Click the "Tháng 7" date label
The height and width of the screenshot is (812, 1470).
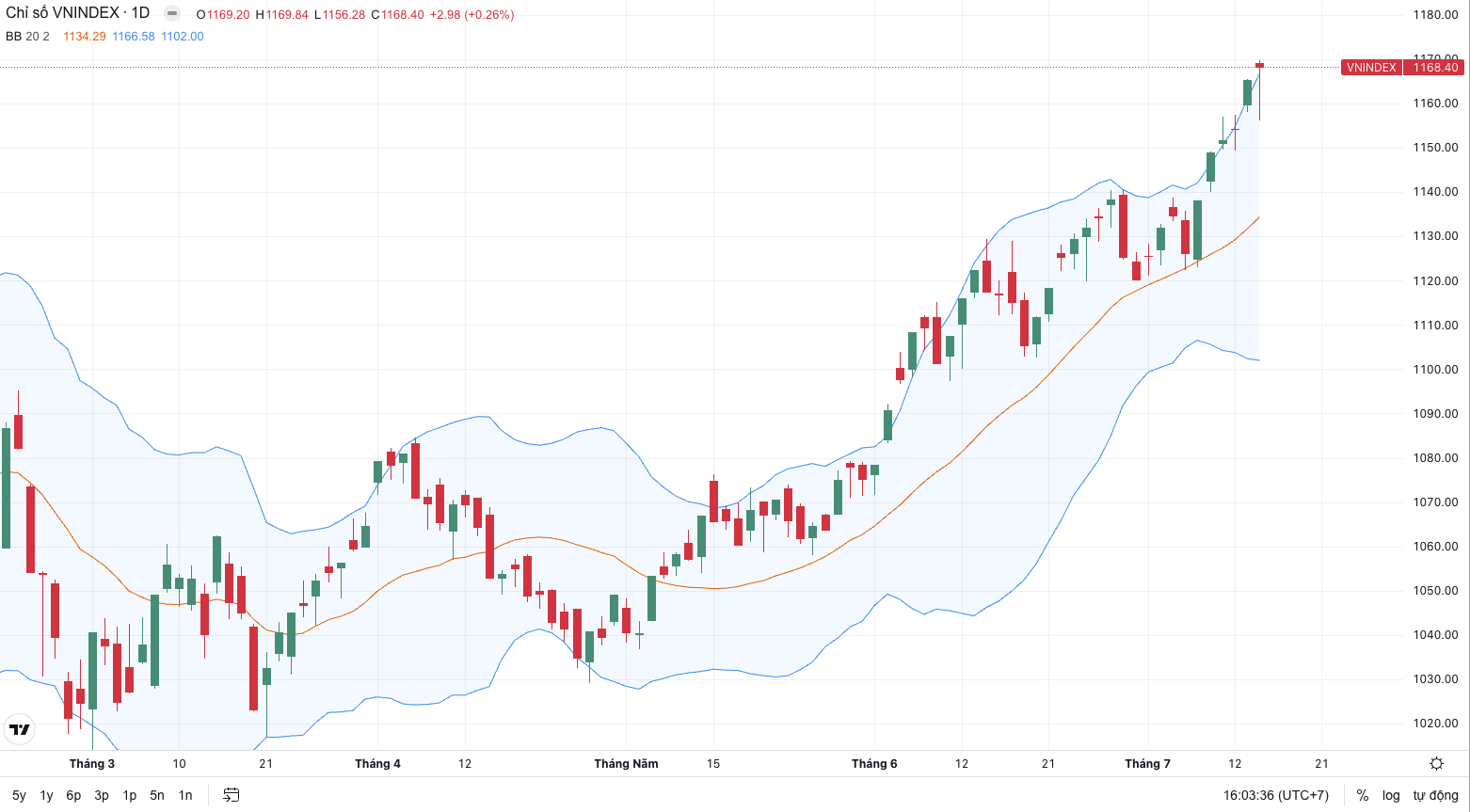(x=1147, y=764)
